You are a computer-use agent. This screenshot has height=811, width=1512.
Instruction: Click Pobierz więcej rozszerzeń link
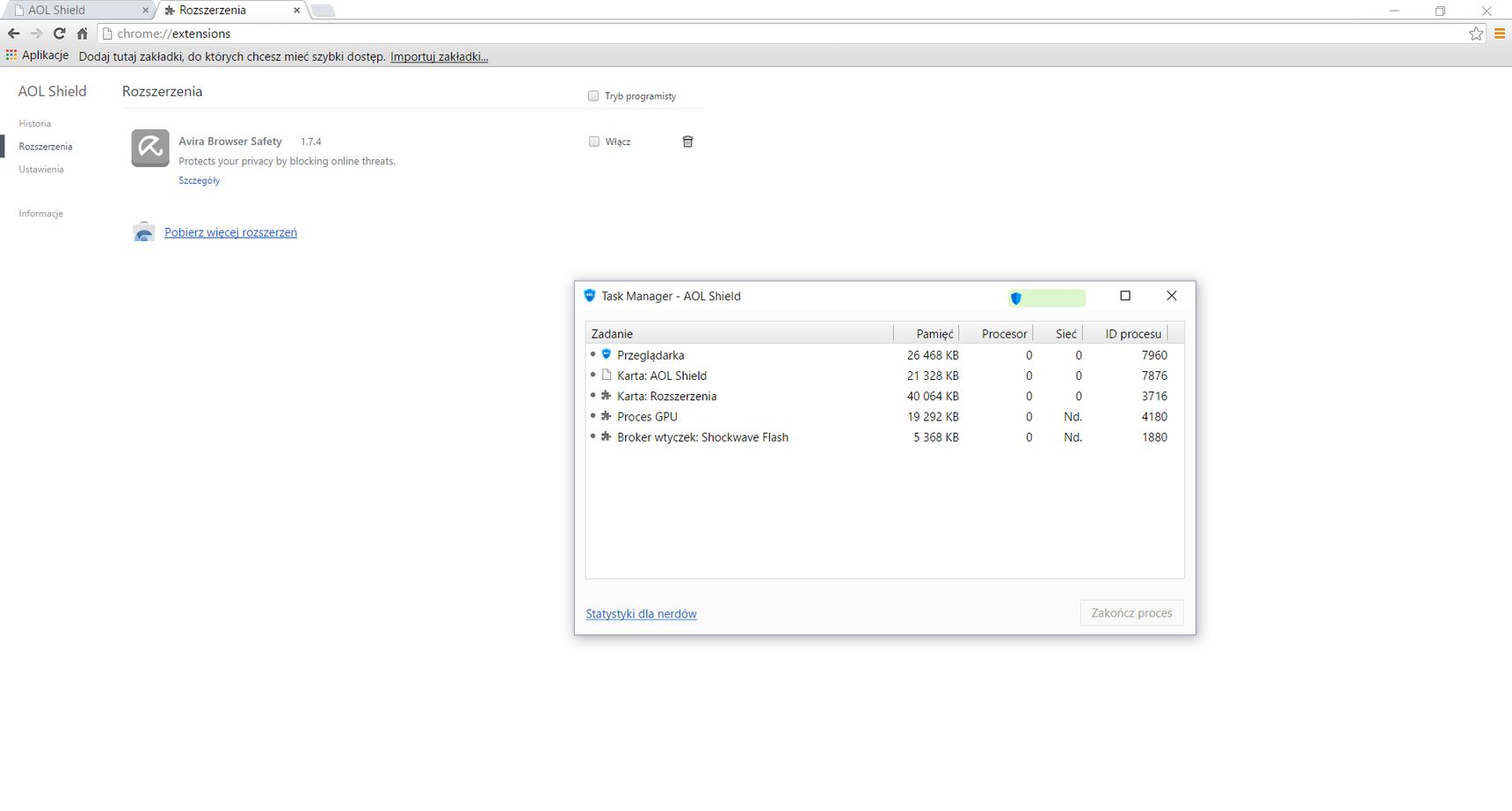[230, 232]
